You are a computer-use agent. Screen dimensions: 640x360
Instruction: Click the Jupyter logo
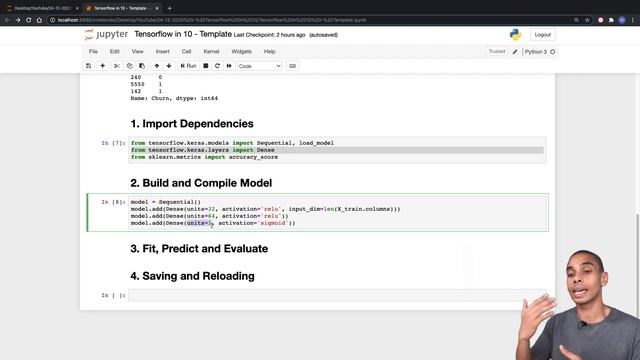pyautogui.click(x=106, y=34)
